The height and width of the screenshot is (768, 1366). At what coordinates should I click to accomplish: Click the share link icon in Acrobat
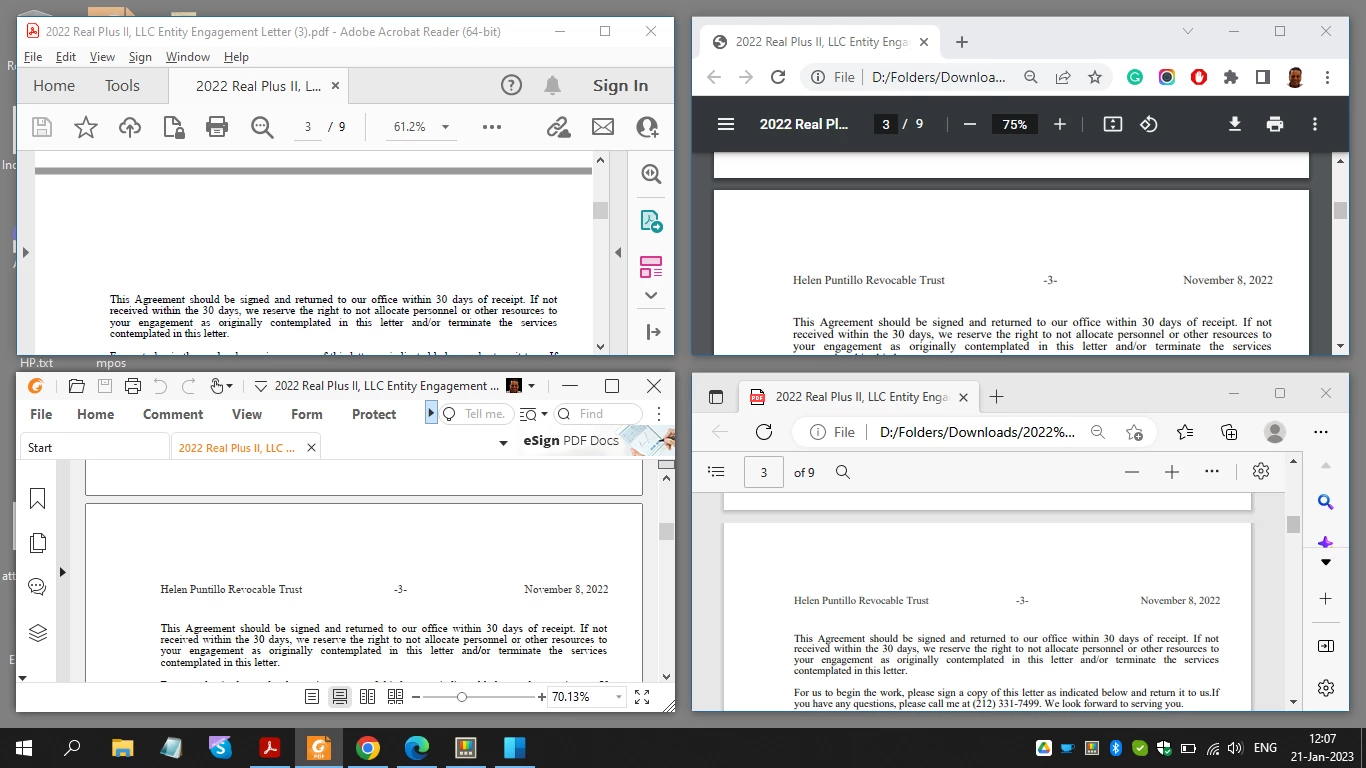pos(558,127)
